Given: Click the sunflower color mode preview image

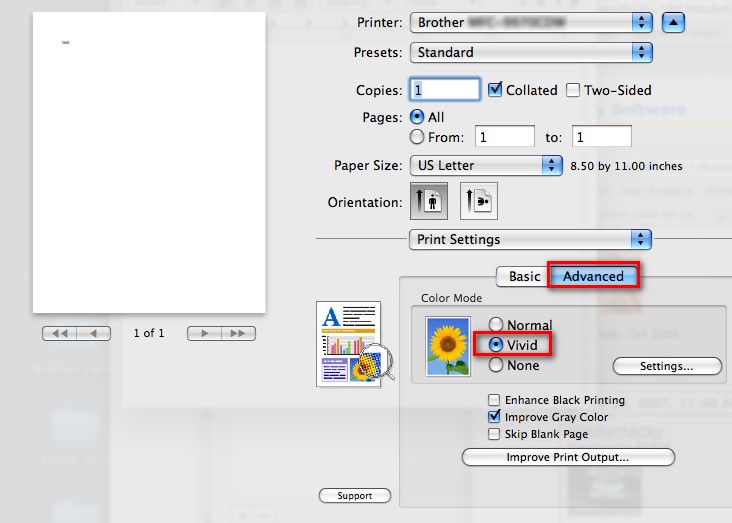Looking at the screenshot, I should pos(447,347).
